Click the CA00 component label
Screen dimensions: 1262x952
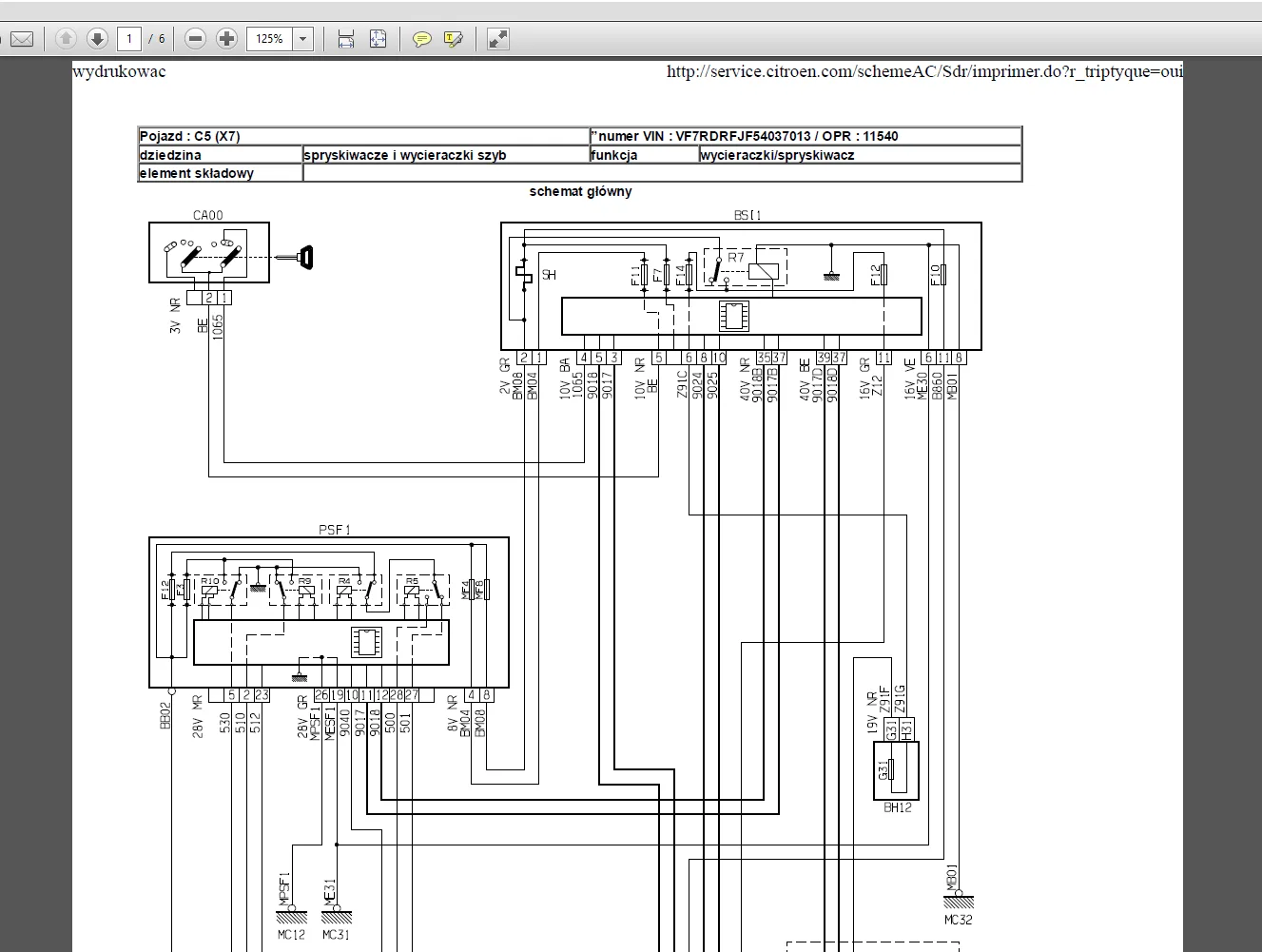click(208, 215)
